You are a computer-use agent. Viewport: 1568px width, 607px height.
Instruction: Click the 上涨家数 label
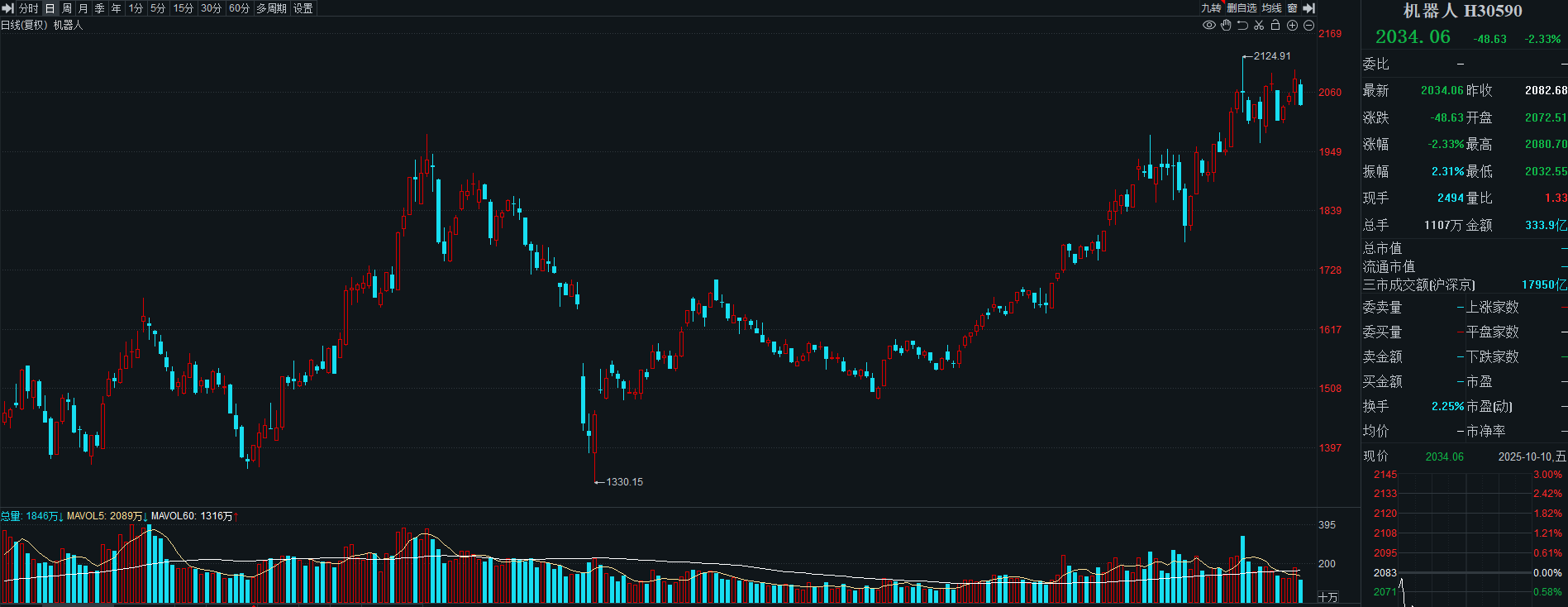[x=1493, y=307]
